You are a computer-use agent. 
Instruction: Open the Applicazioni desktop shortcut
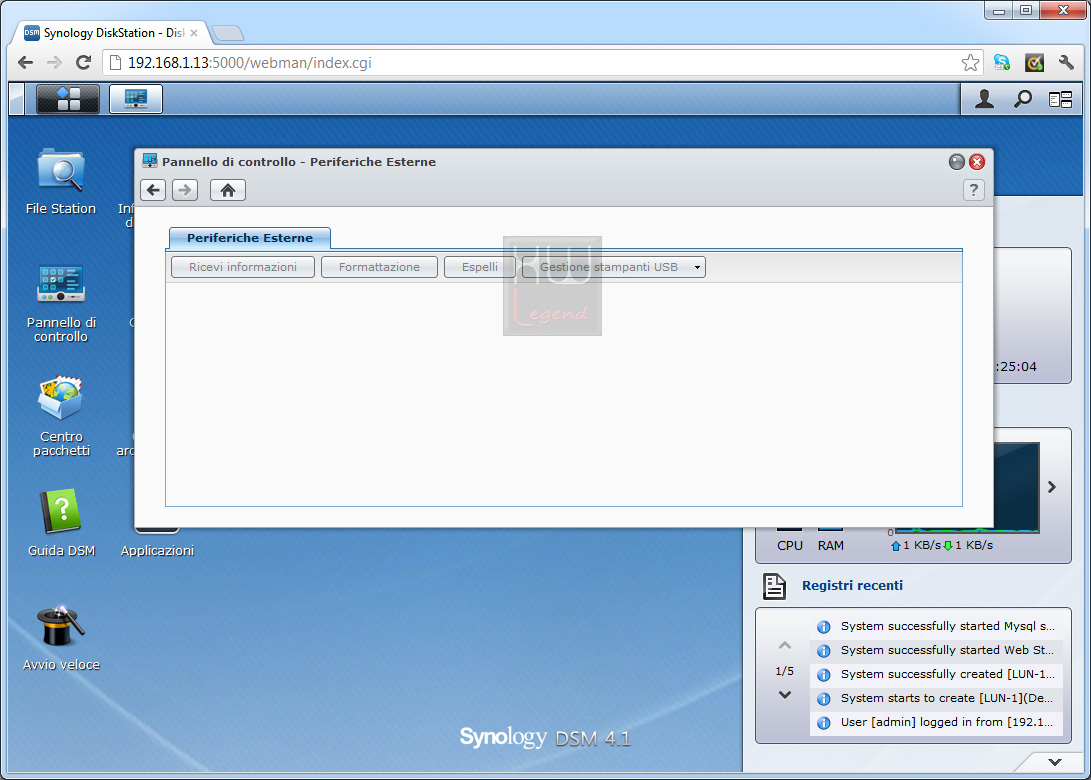pos(157,550)
